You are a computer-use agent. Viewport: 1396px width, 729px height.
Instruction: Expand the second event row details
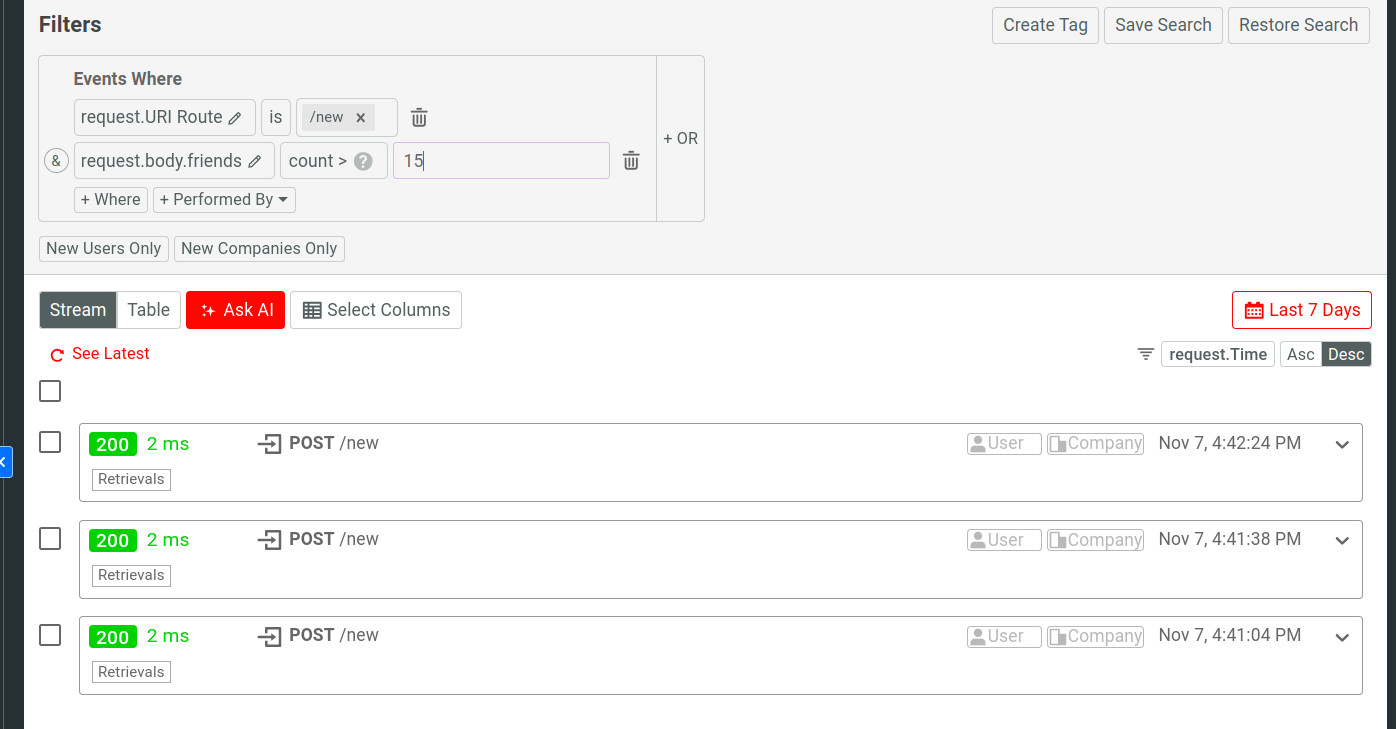[x=1342, y=540]
